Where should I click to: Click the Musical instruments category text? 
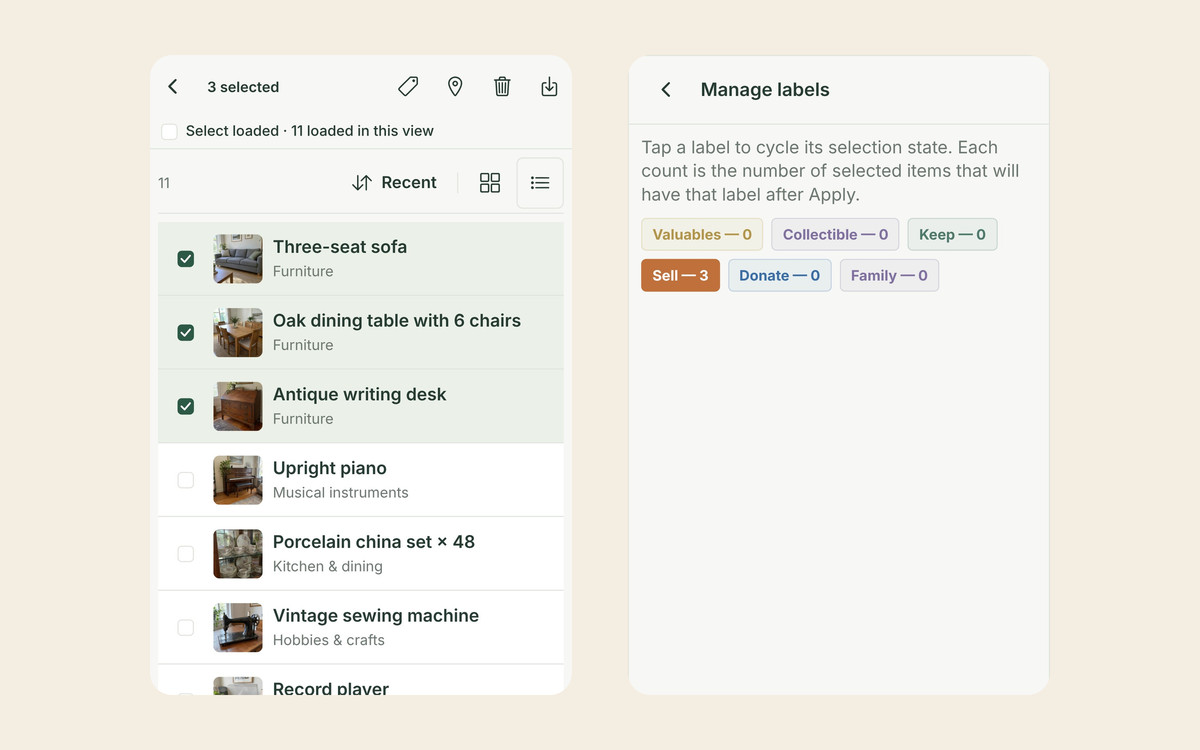(x=341, y=493)
